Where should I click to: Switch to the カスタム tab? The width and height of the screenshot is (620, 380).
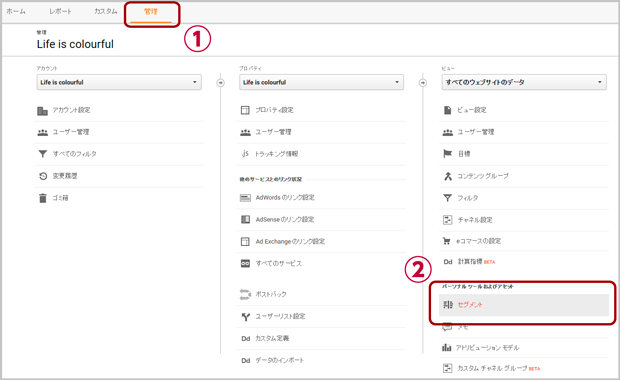coord(106,11)
